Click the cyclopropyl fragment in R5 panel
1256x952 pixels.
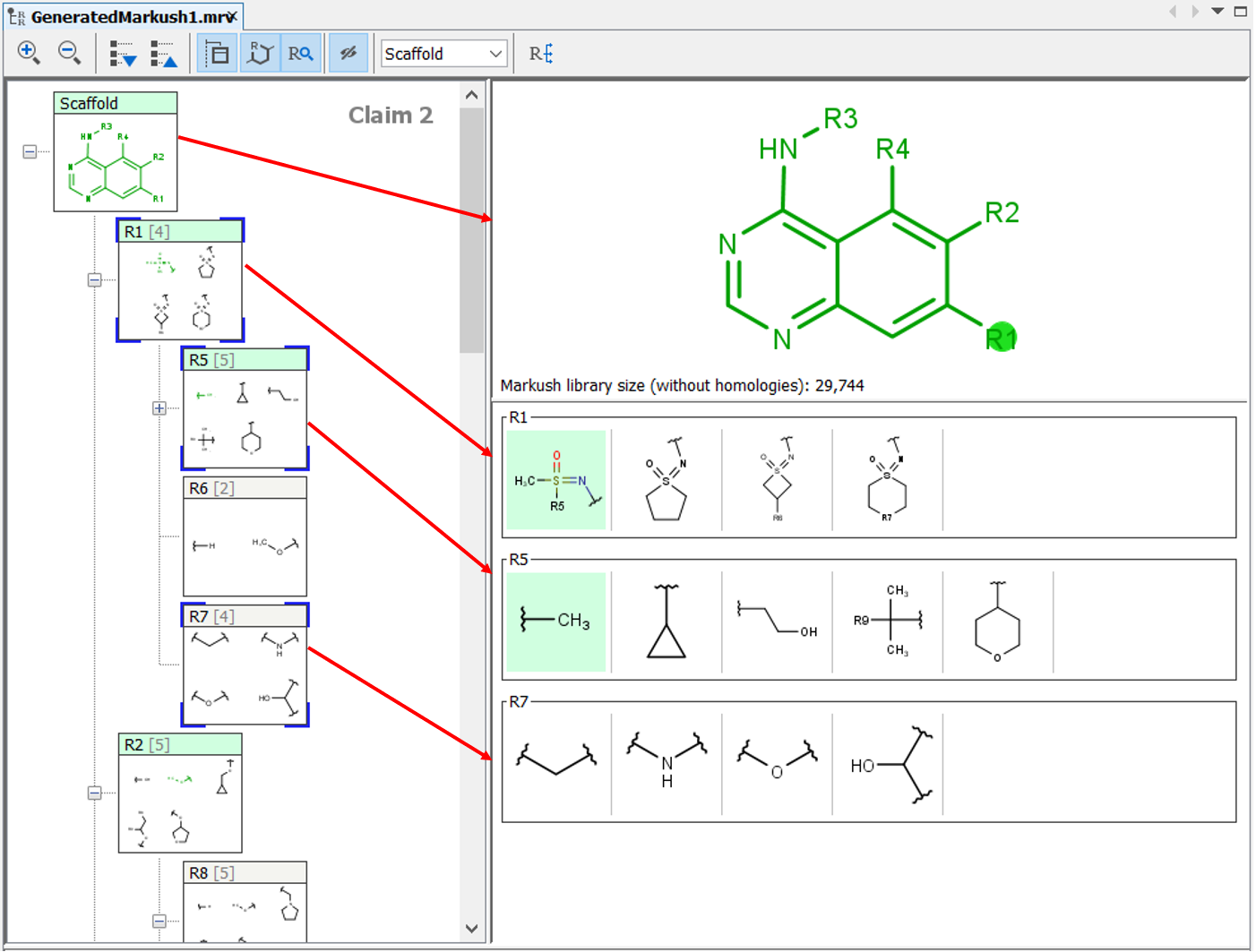pos(667,622)
